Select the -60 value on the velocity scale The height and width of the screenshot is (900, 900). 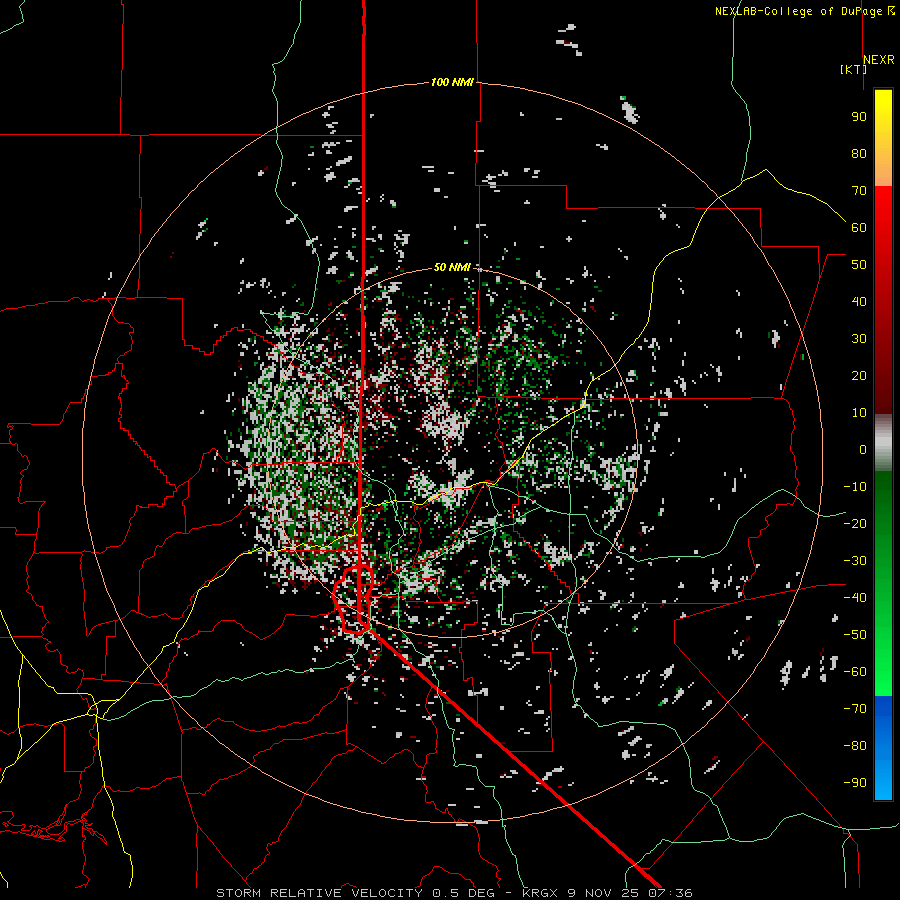tap(855, 672)
